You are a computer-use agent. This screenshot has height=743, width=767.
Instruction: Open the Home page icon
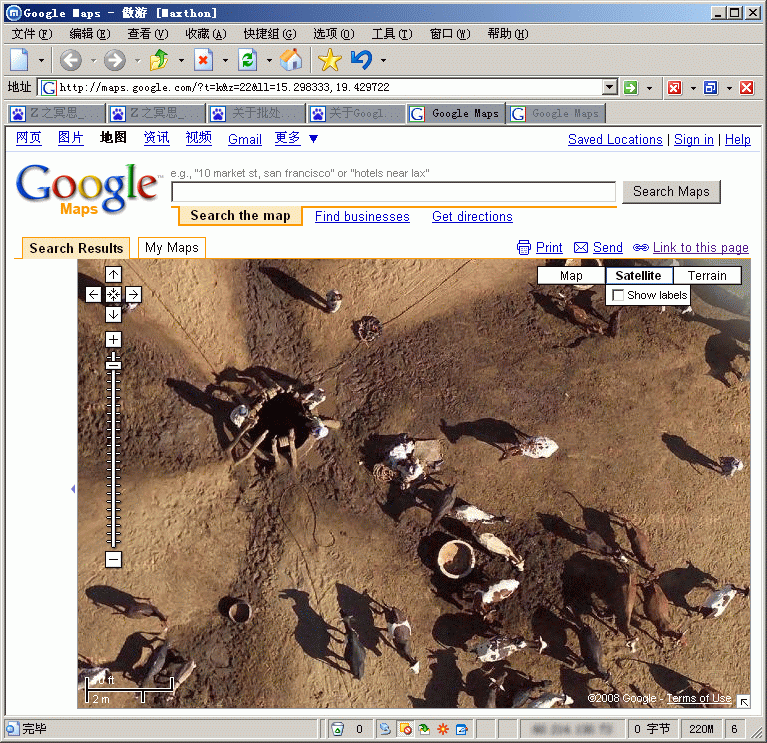click(291, 60)
